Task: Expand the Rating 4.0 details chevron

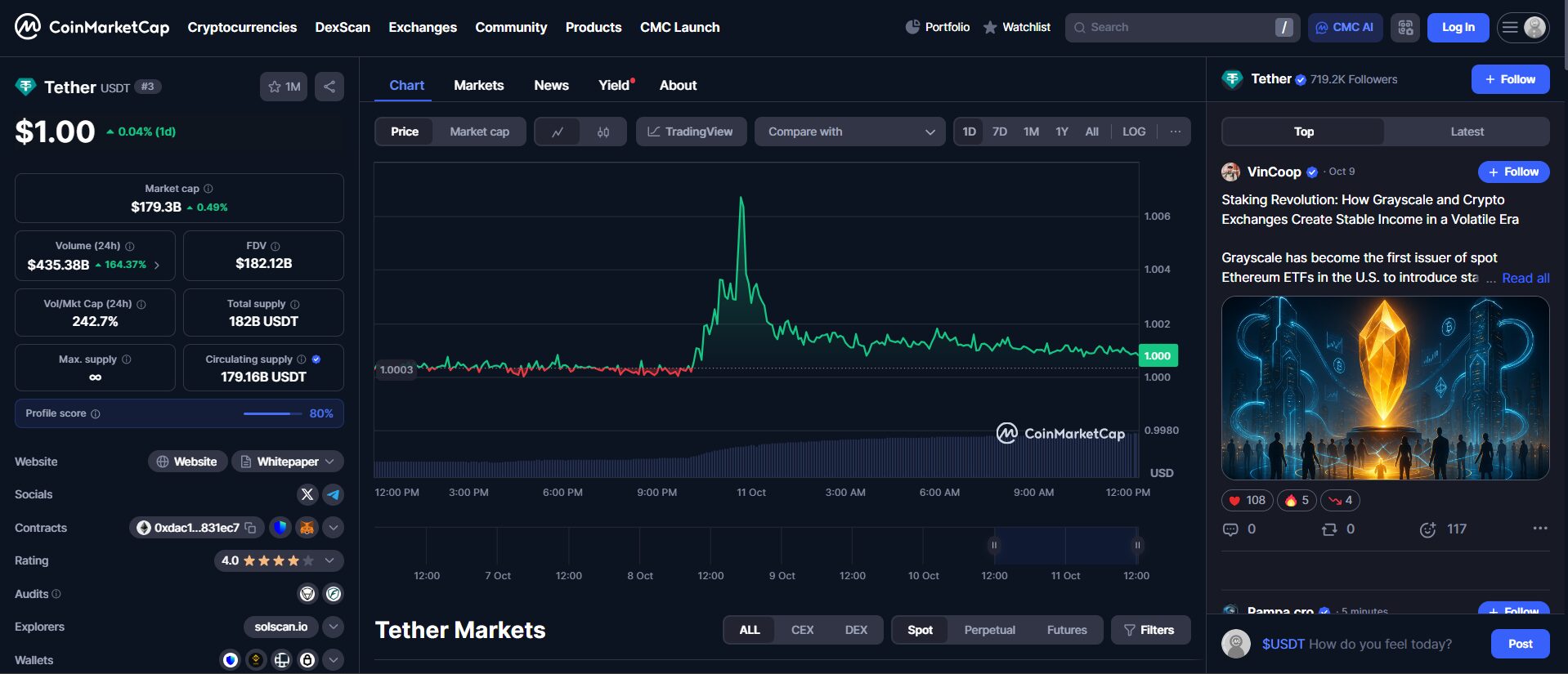Action: tap(329, 560)
